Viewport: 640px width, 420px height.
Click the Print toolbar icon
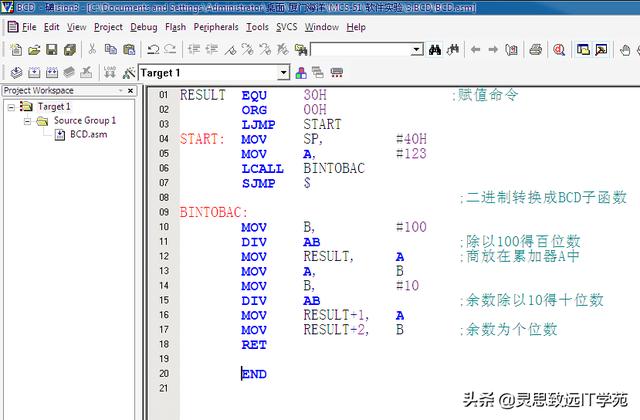(x=536, y=50)
